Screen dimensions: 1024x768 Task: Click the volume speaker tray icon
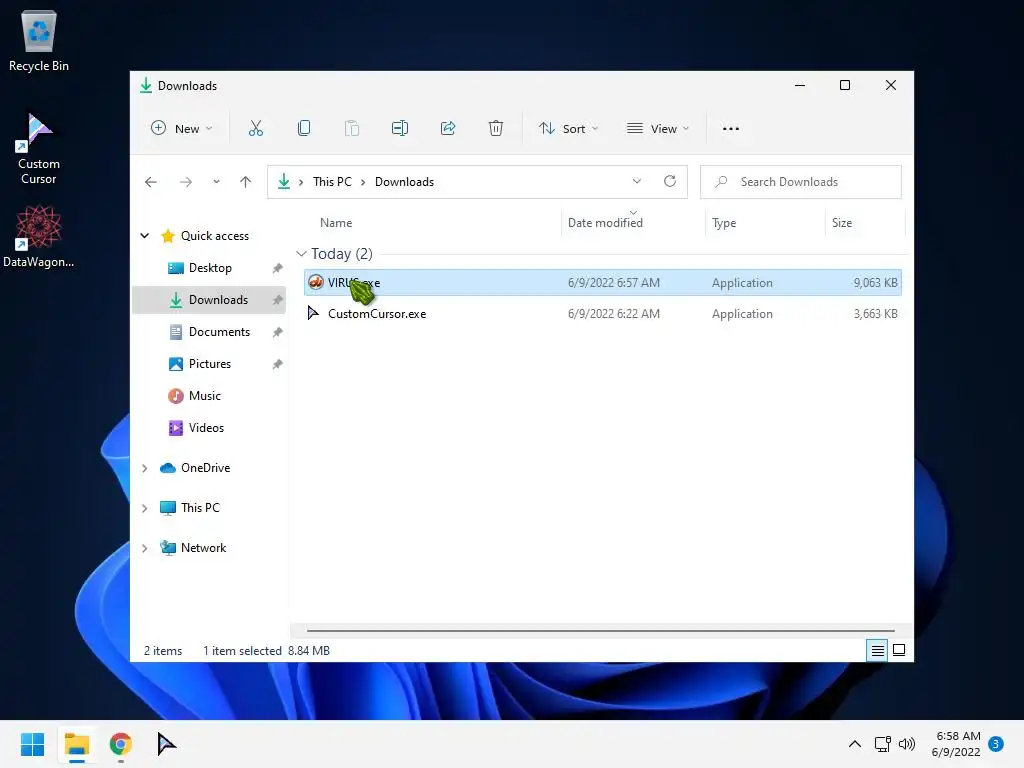tap(907, 744)
